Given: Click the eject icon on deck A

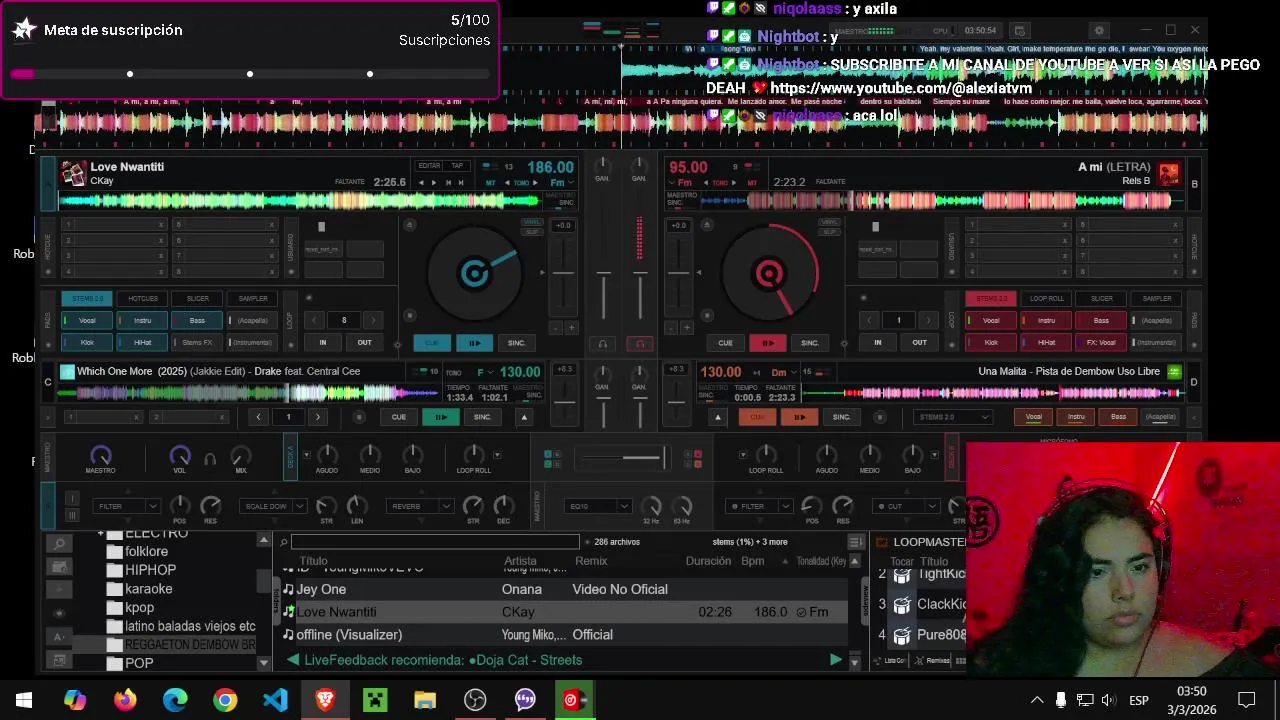Looking at the screenshot, I should [x=409, y=225].
